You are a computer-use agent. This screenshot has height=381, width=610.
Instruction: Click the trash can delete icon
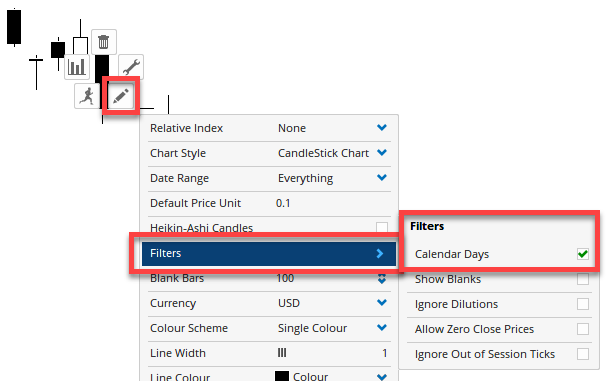coord(103,42)
